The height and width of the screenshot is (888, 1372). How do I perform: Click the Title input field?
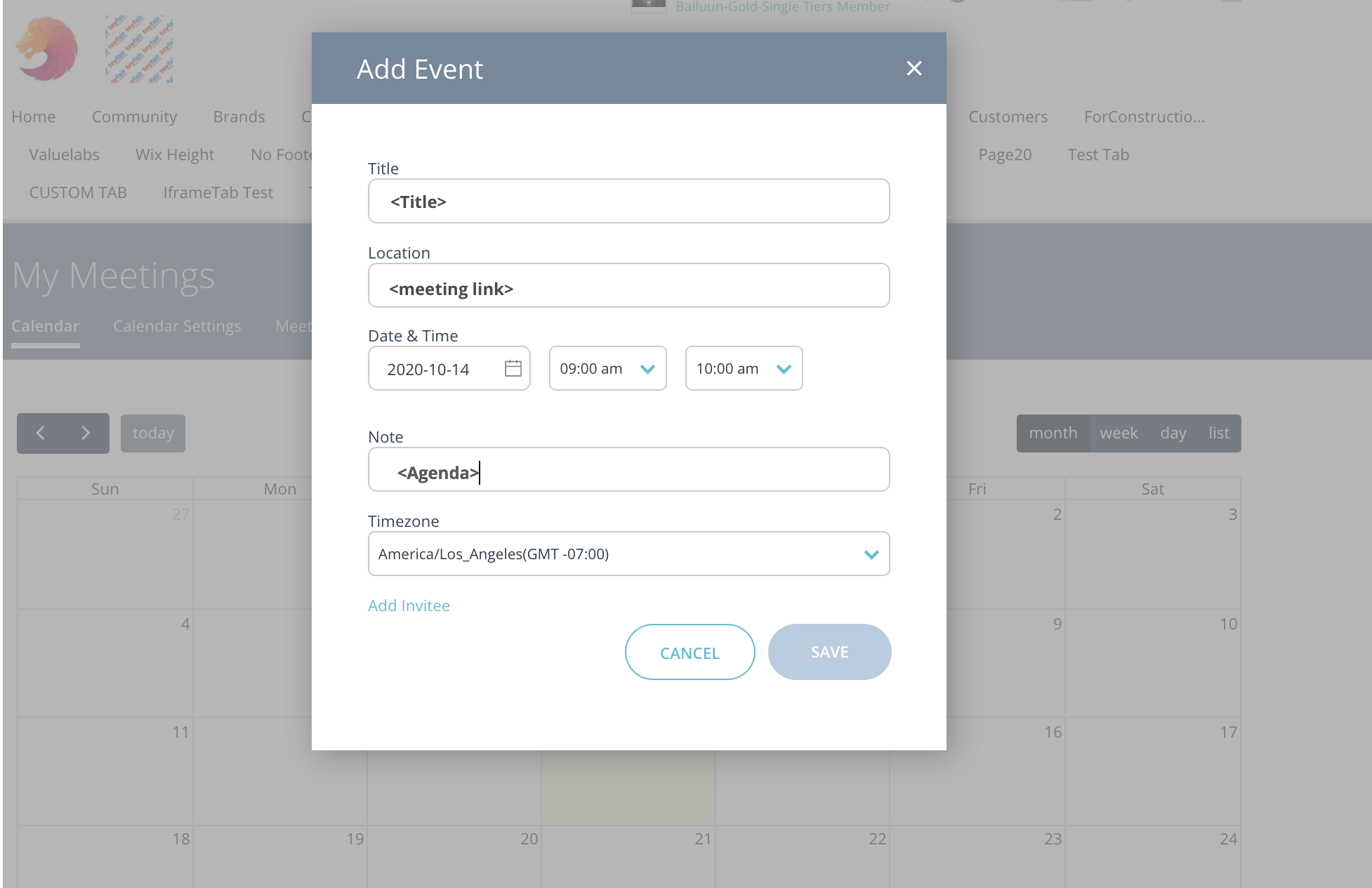coord(628,201)
